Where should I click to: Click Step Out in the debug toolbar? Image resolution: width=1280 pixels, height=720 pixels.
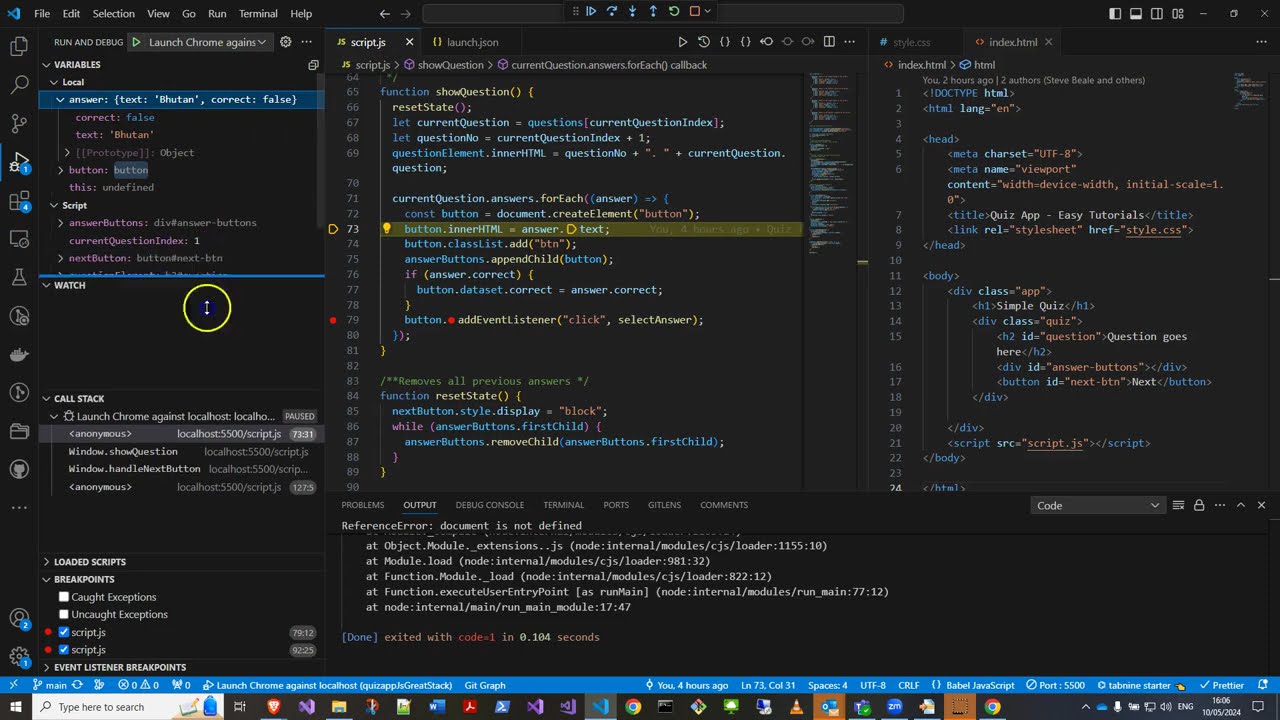click(x=653, y=12)
